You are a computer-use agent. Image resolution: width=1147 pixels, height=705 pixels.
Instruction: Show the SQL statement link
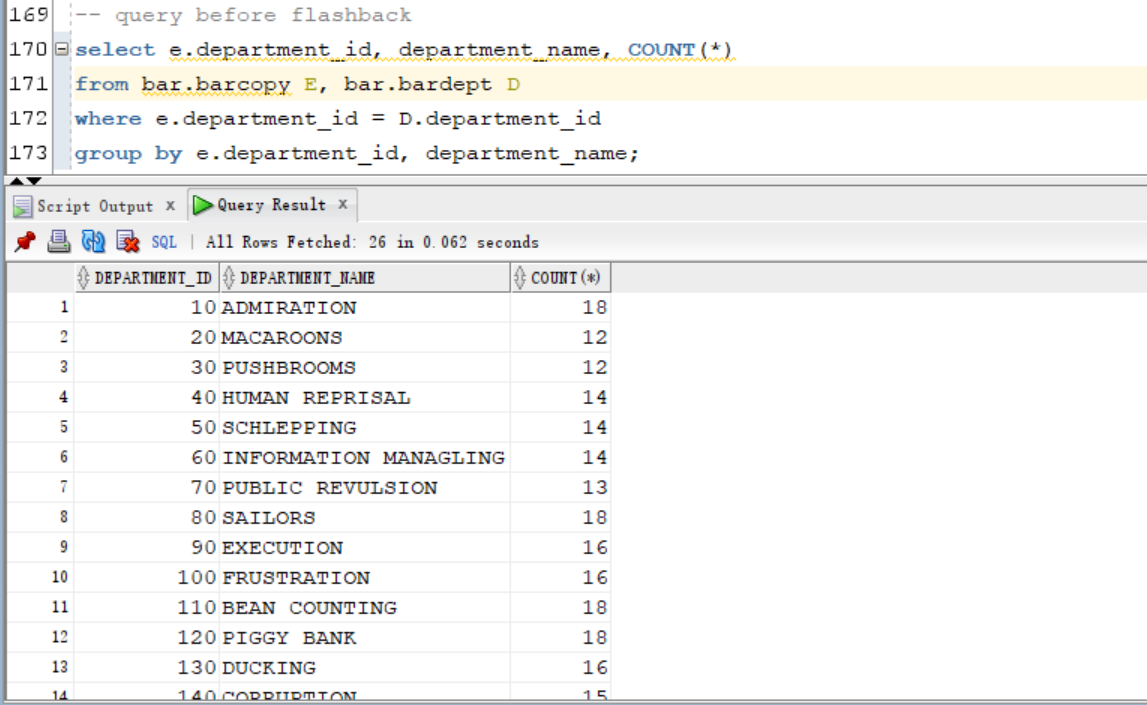pos(164,242)
